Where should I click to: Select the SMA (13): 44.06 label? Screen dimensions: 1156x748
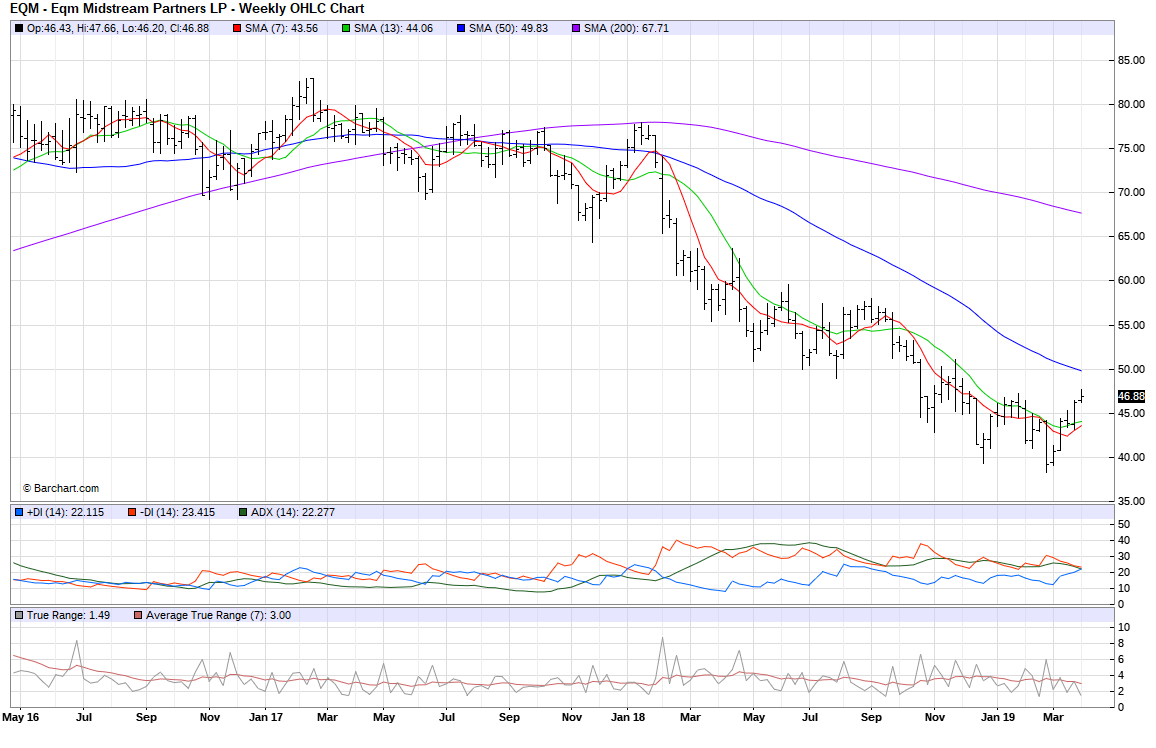pos(394,29)
